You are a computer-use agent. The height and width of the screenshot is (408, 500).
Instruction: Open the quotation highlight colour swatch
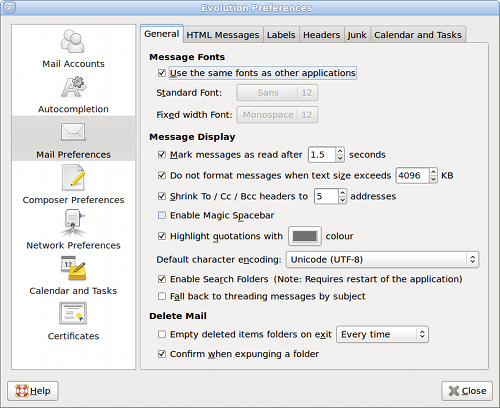[x=305, y=236]
